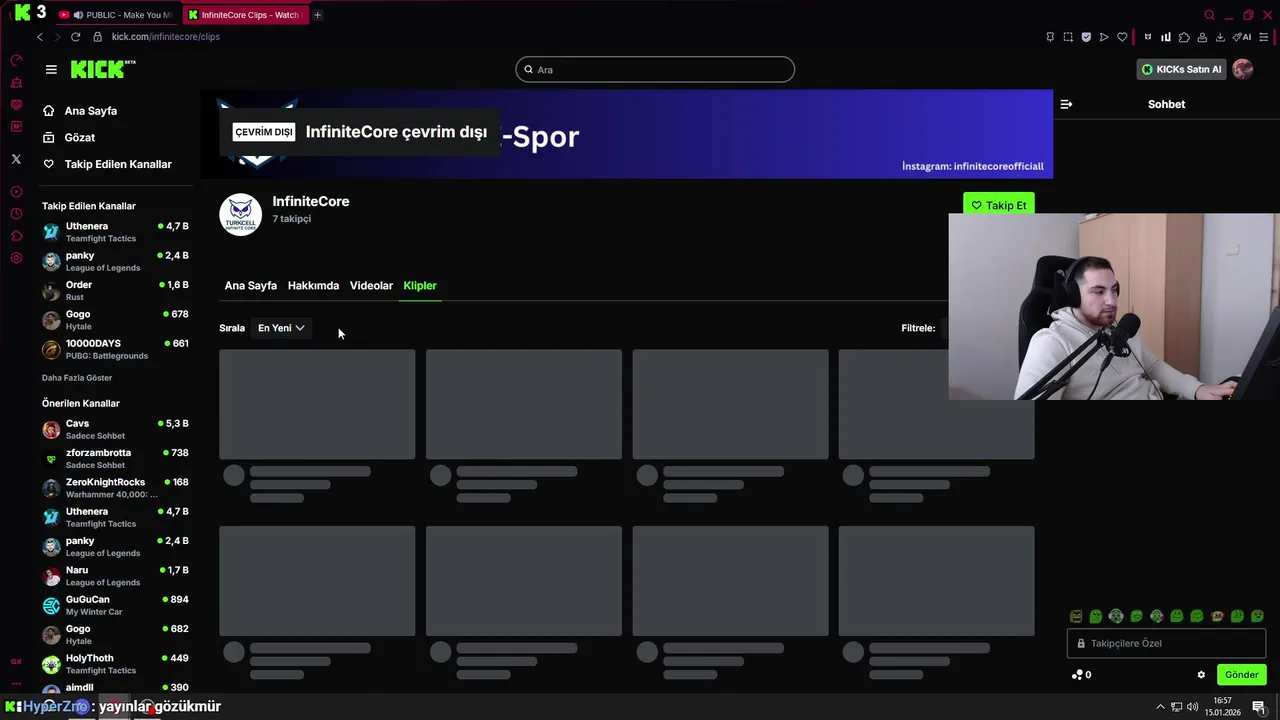Switch to YouTube PUBLIC browser tab
Image resolution: width=1280 pixels, height=720 pixels.
pos(116,15)
